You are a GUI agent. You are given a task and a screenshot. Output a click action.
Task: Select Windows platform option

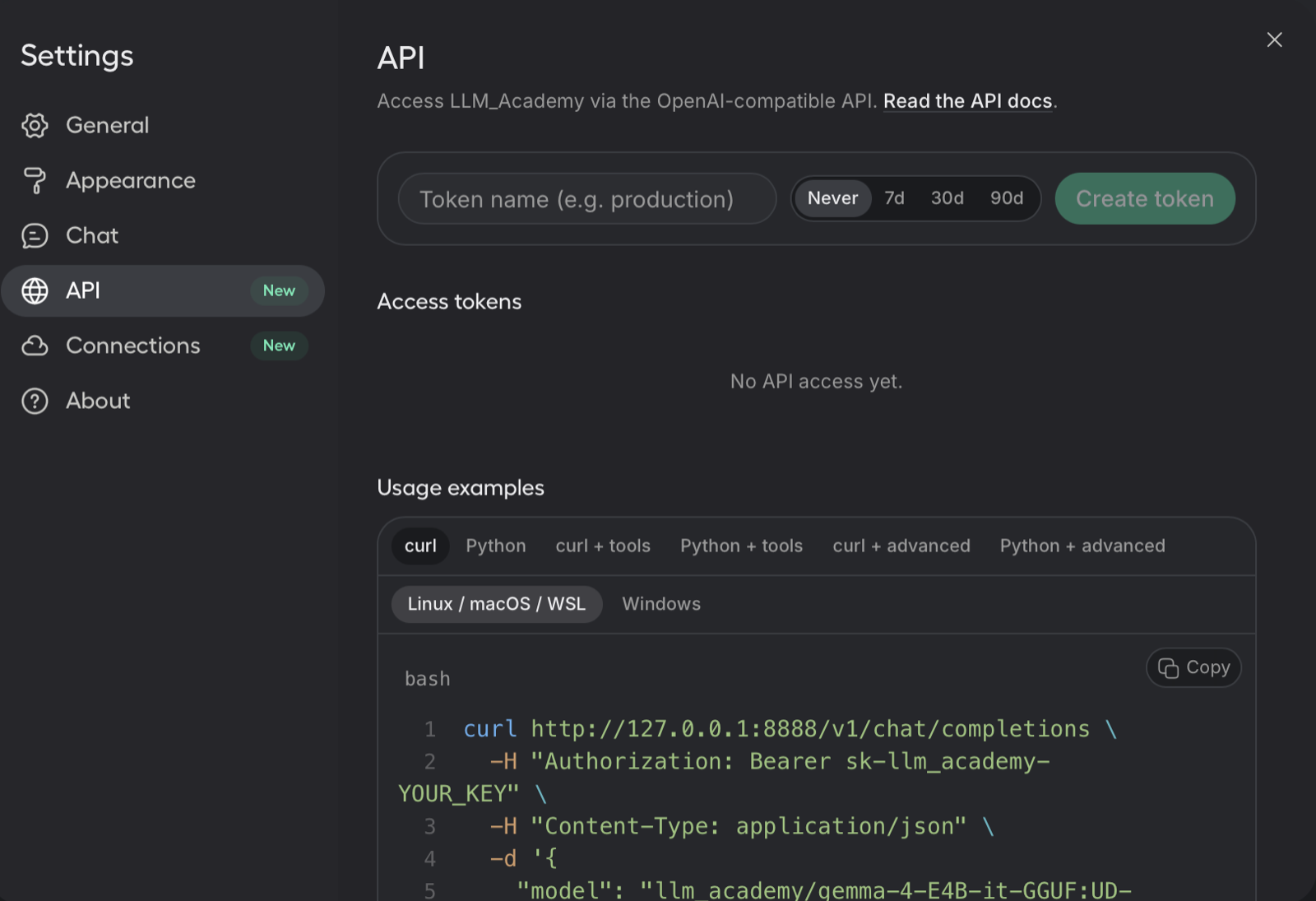click(661, 604)
